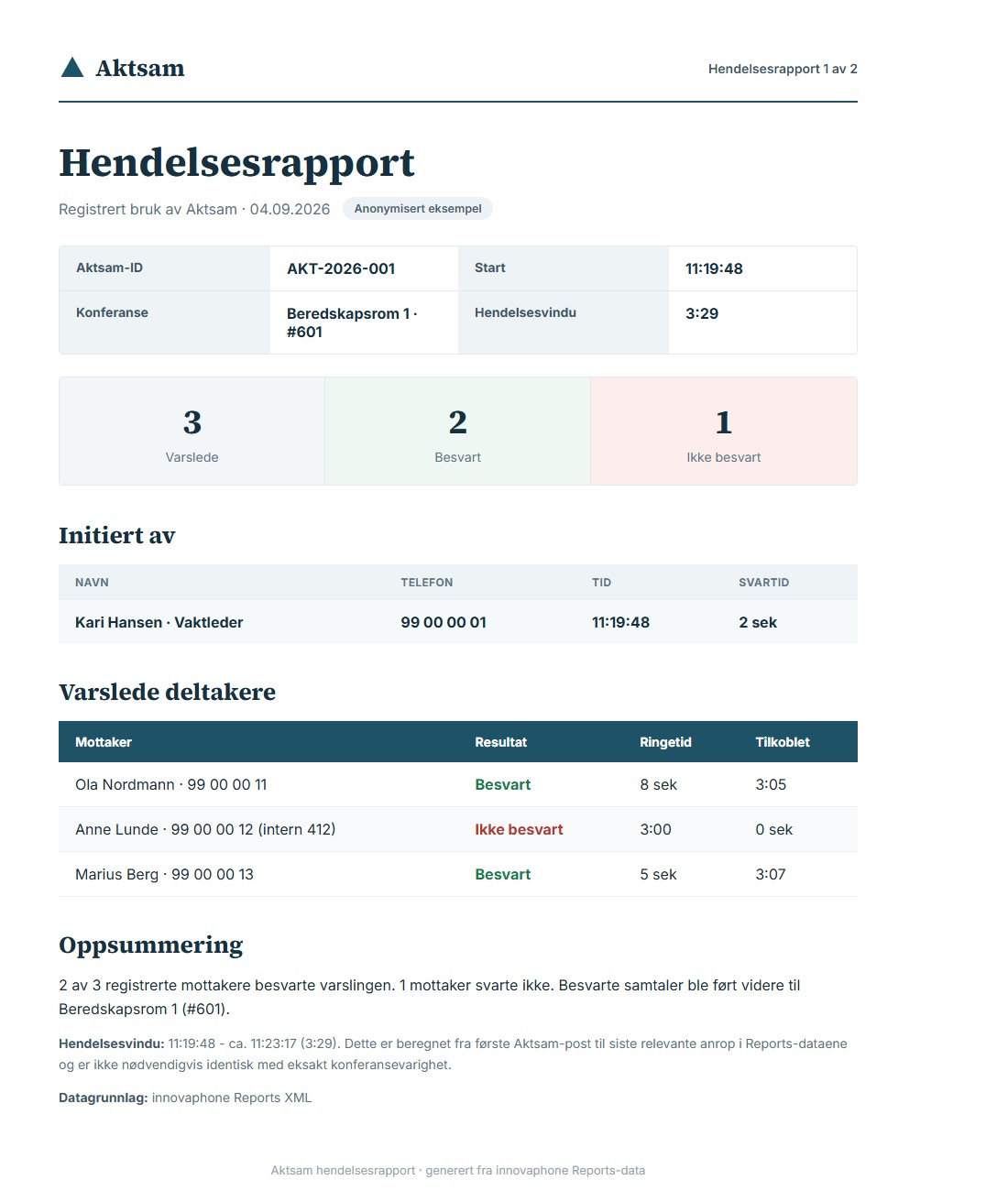Select the start time 11:19:48 in the info table

click(x=714, y=268)
